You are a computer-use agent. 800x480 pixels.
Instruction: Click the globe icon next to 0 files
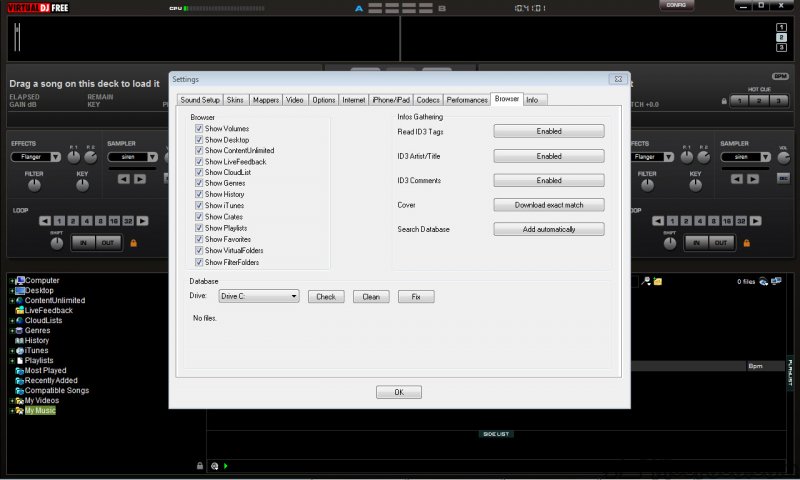coord(764,281)
